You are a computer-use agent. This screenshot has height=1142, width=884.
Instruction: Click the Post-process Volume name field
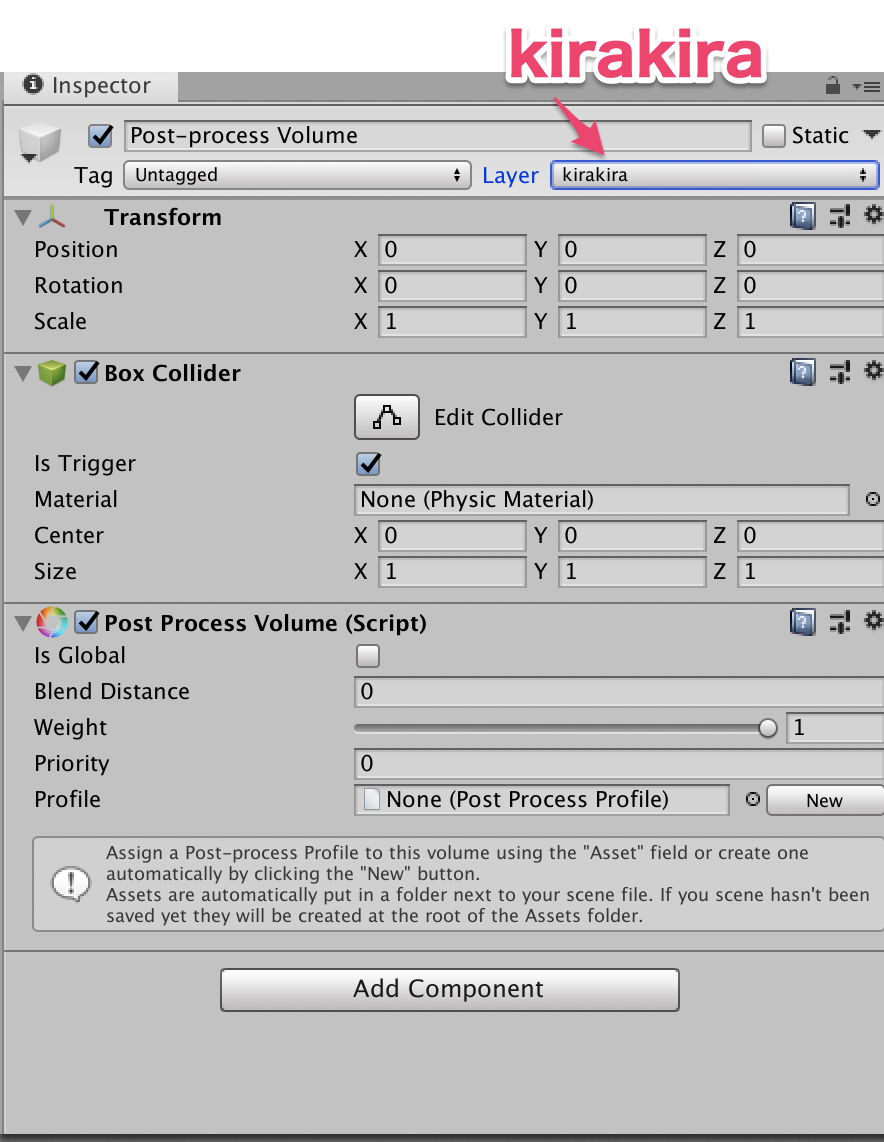(x=437, y=135)
